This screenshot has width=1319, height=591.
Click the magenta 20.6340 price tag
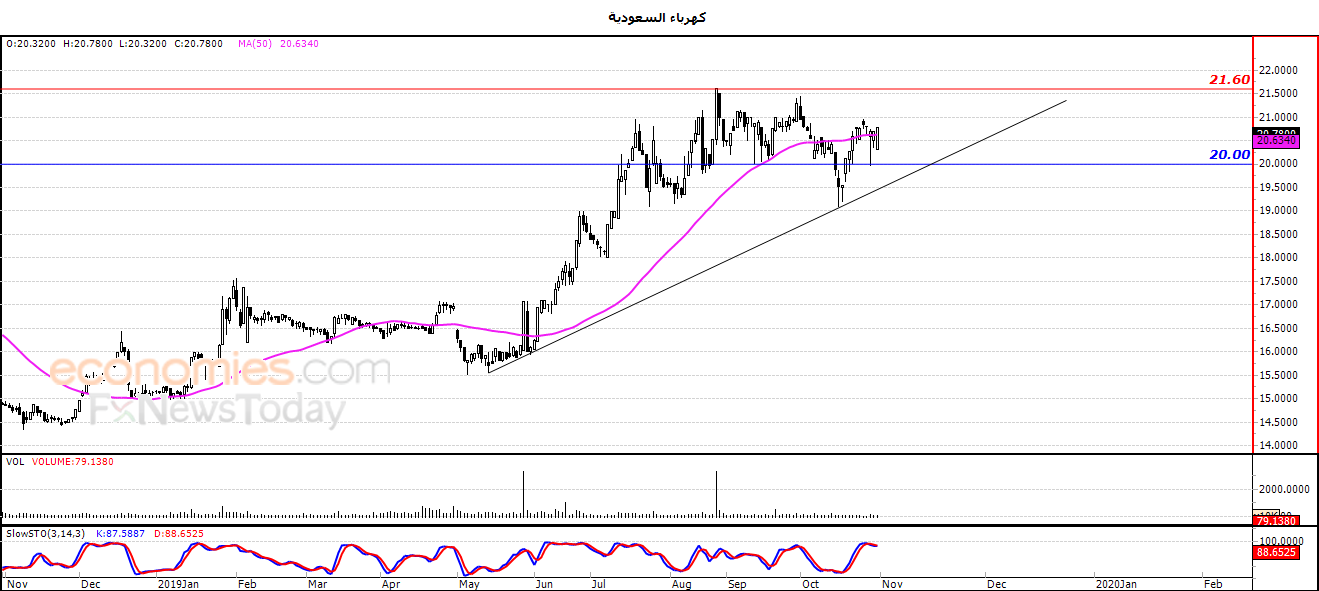[x=1276, y=141]
